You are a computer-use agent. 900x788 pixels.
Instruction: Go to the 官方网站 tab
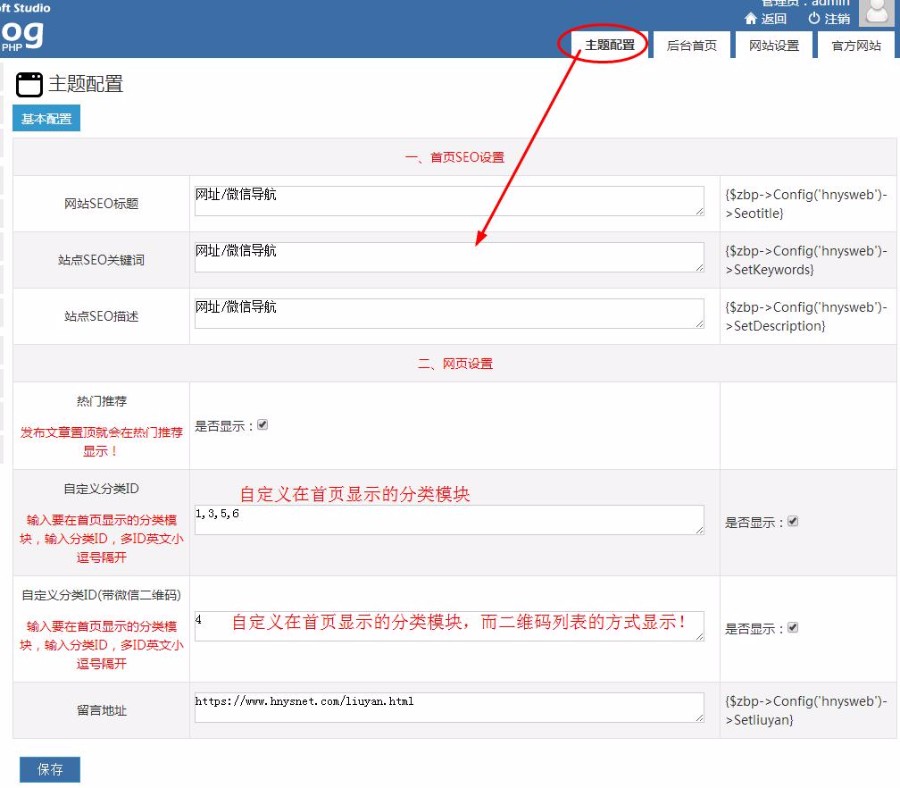(856, 45)
